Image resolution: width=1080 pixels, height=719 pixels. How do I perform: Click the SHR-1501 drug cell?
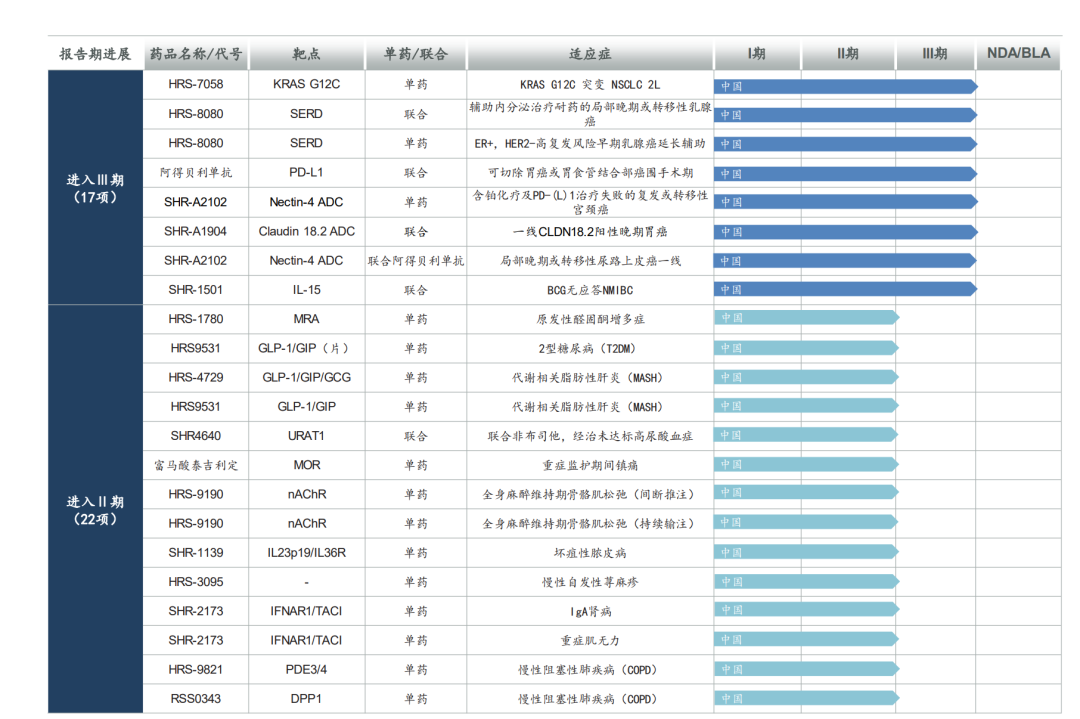click(196, 290)
